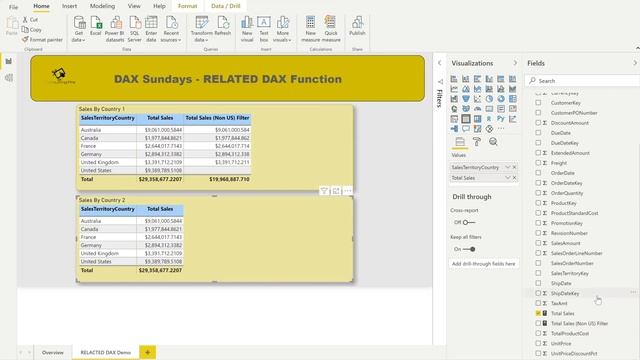Insert a New visual
This screenshot has height=360, width=640.
tap(247, 29)
